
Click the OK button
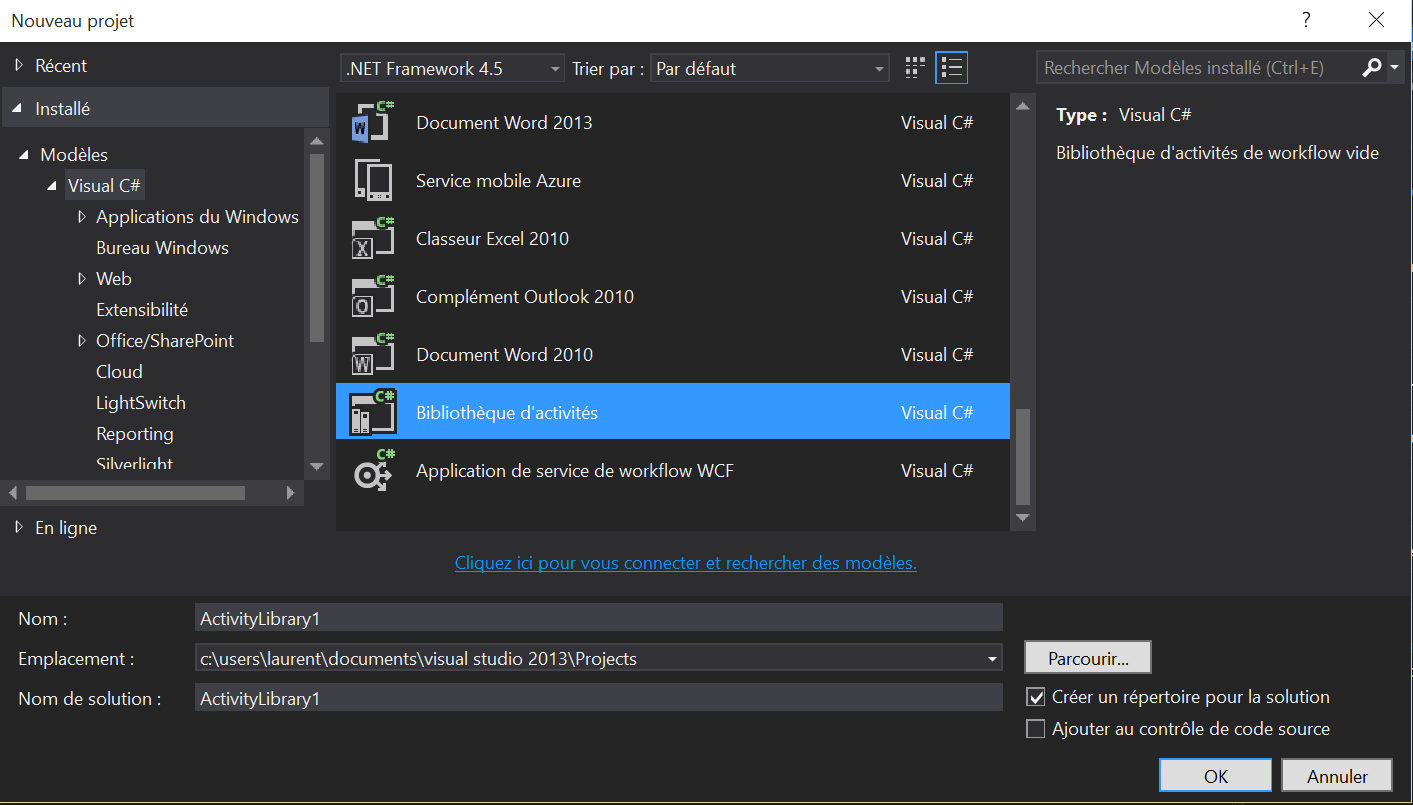1216,776
